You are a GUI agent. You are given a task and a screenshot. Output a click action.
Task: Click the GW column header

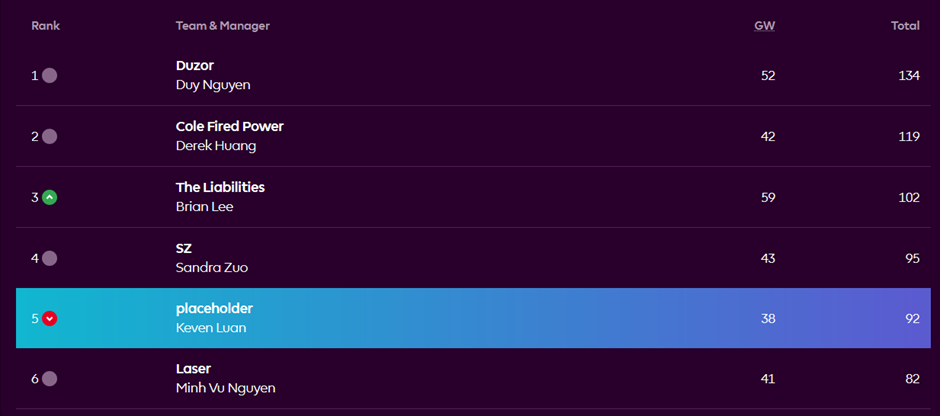[x=764, y=26]
